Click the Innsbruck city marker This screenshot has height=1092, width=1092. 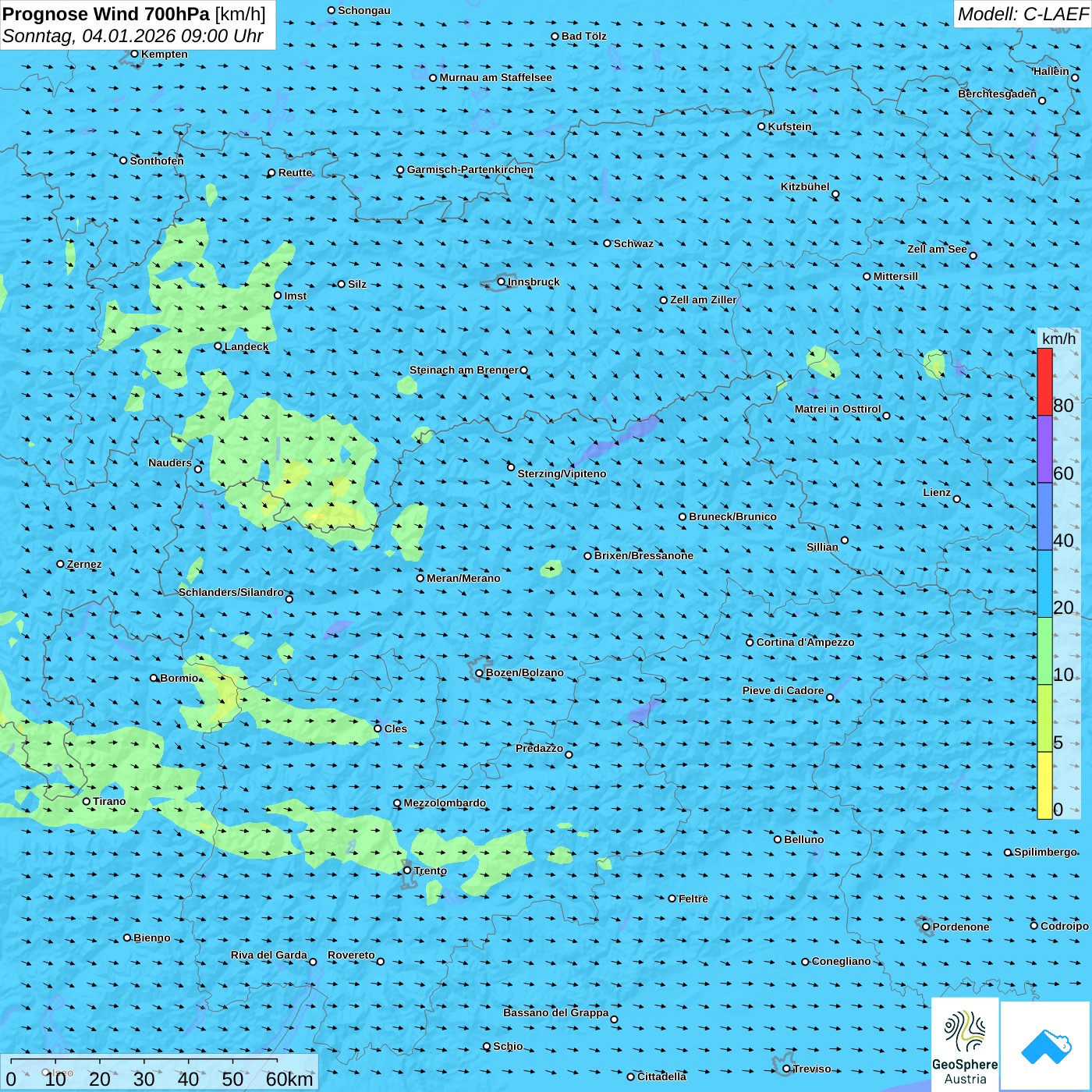[502, 282]
